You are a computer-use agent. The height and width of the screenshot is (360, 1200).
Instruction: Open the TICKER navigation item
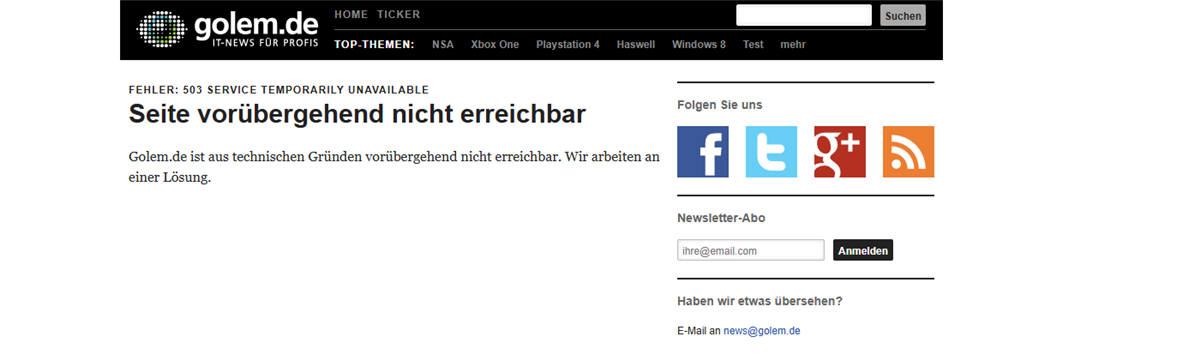(x=399, y=15)
